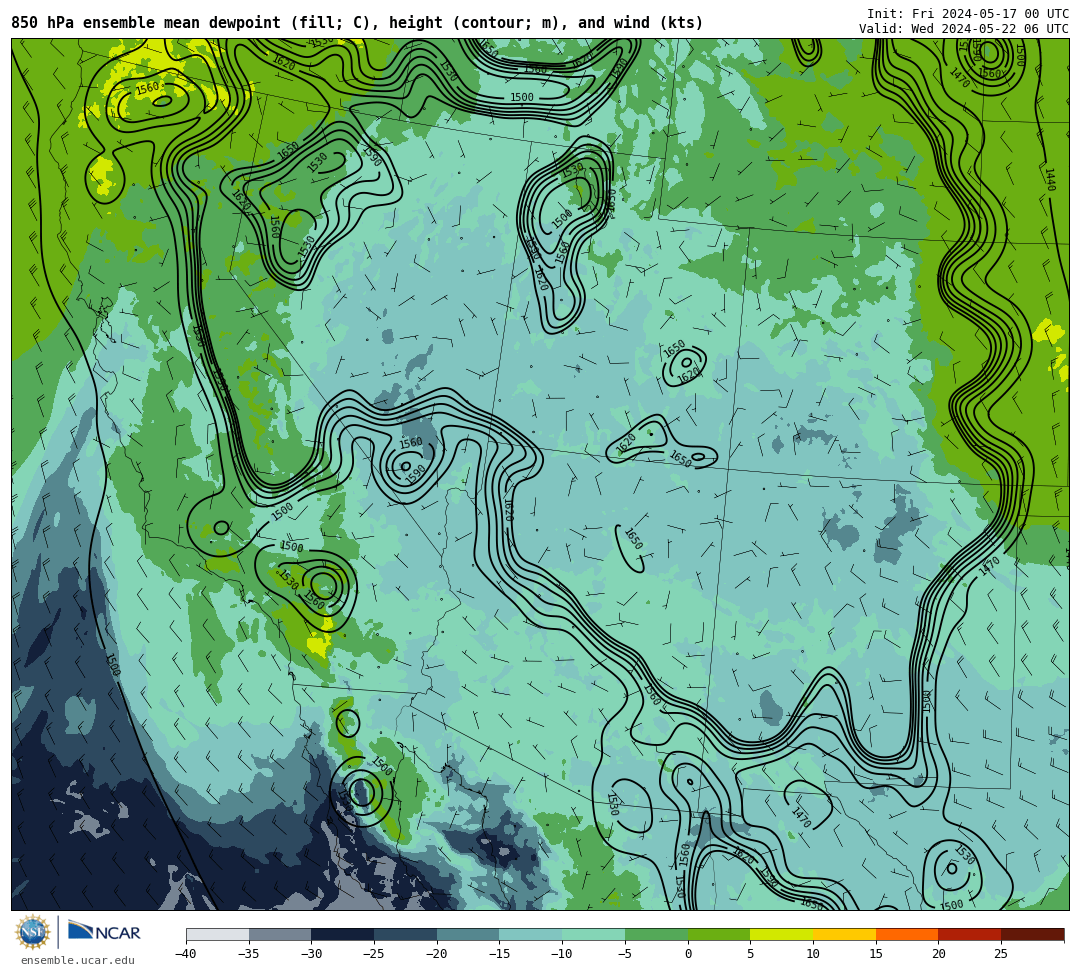1080x973 pixels.
Task: Click the teal -20 to -15 color swatch
Action: point(468,934)
